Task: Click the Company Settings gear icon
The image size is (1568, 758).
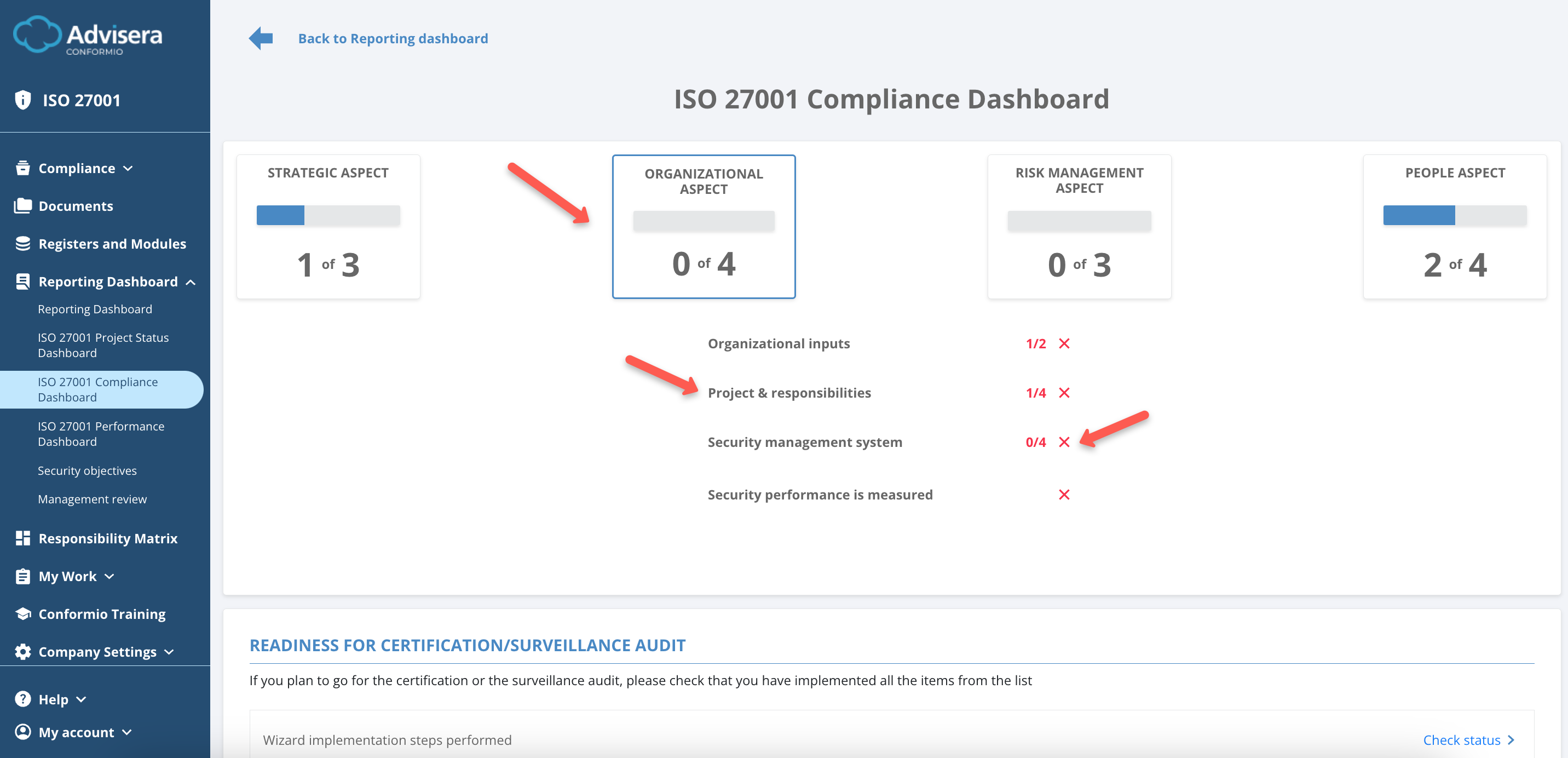Action: [x=22, y=651]
